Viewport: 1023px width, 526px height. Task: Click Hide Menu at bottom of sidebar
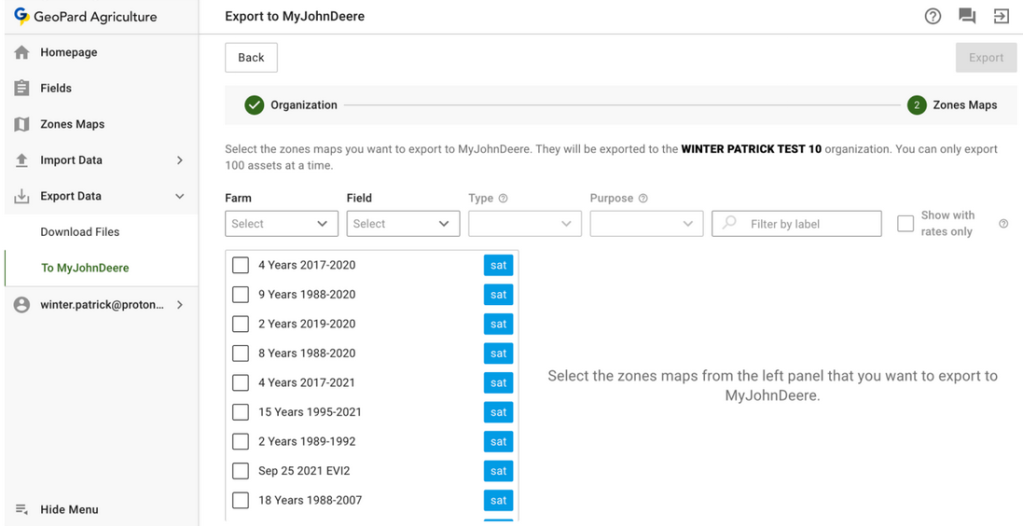(68, 509)
